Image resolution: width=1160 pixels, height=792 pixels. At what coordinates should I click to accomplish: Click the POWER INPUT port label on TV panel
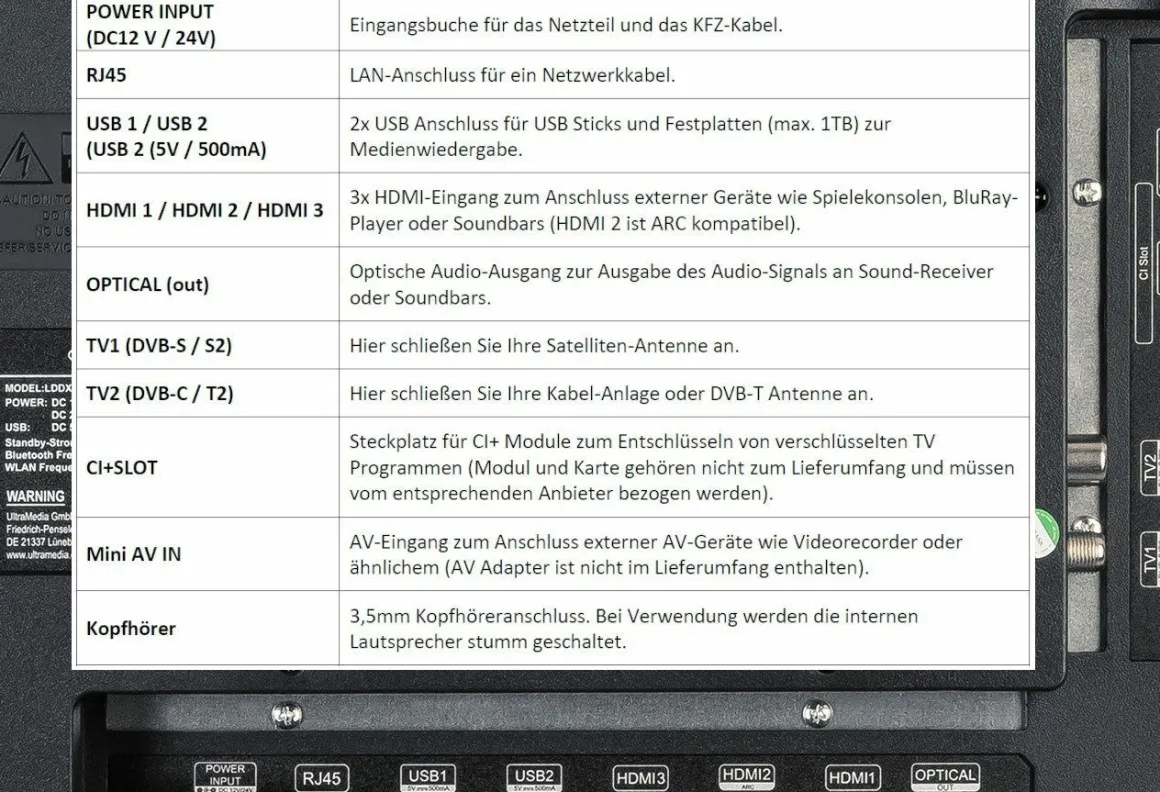[225, 776]
